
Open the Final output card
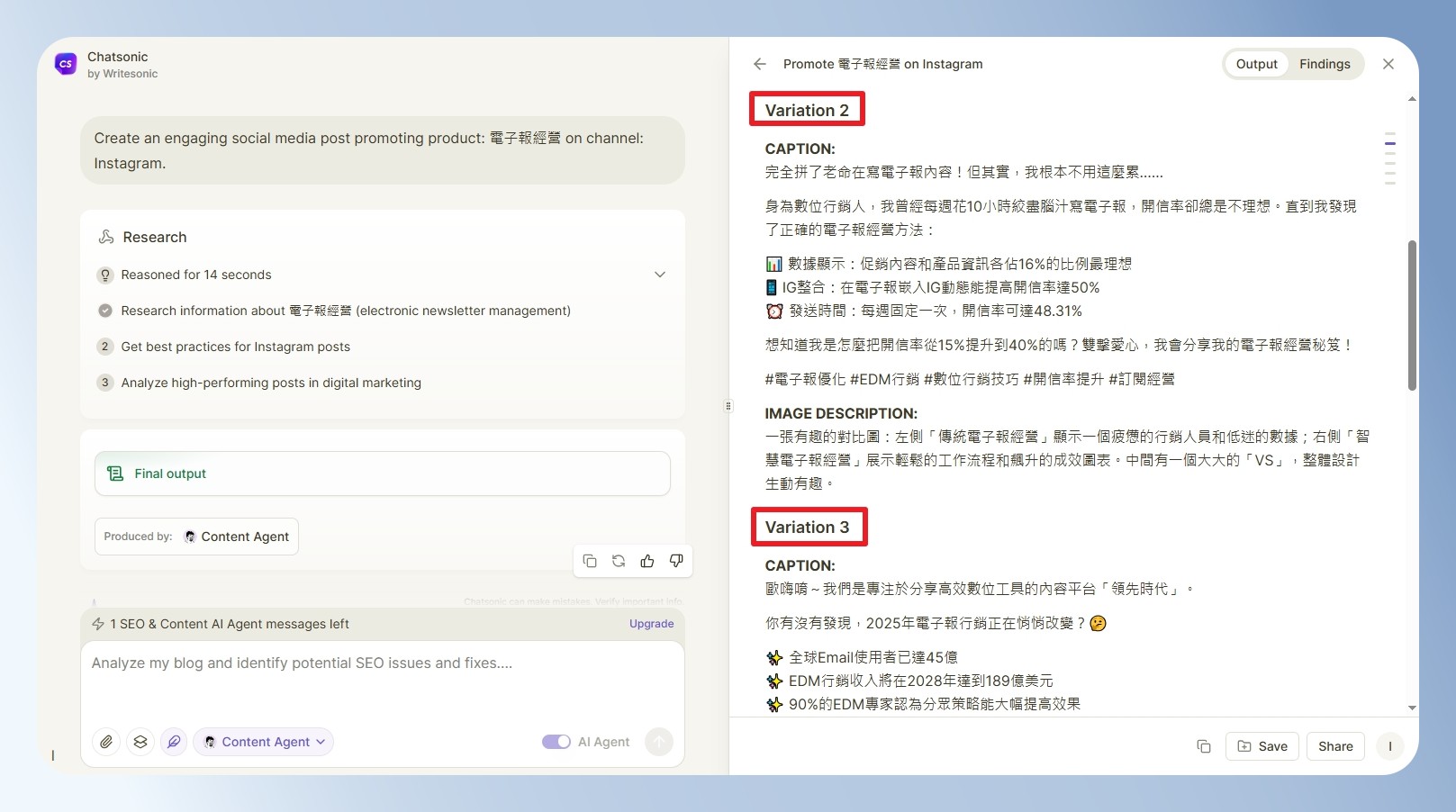tap(383, 474)
